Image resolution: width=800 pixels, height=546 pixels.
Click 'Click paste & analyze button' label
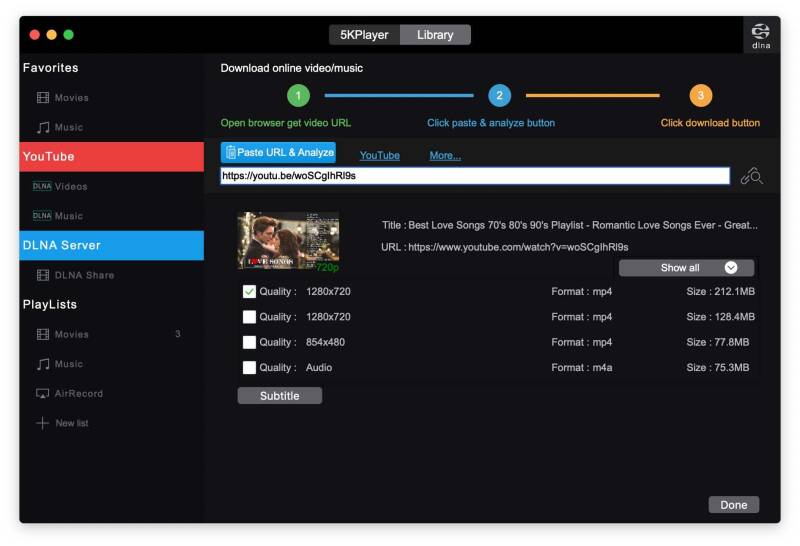click(x=491, y=123)
